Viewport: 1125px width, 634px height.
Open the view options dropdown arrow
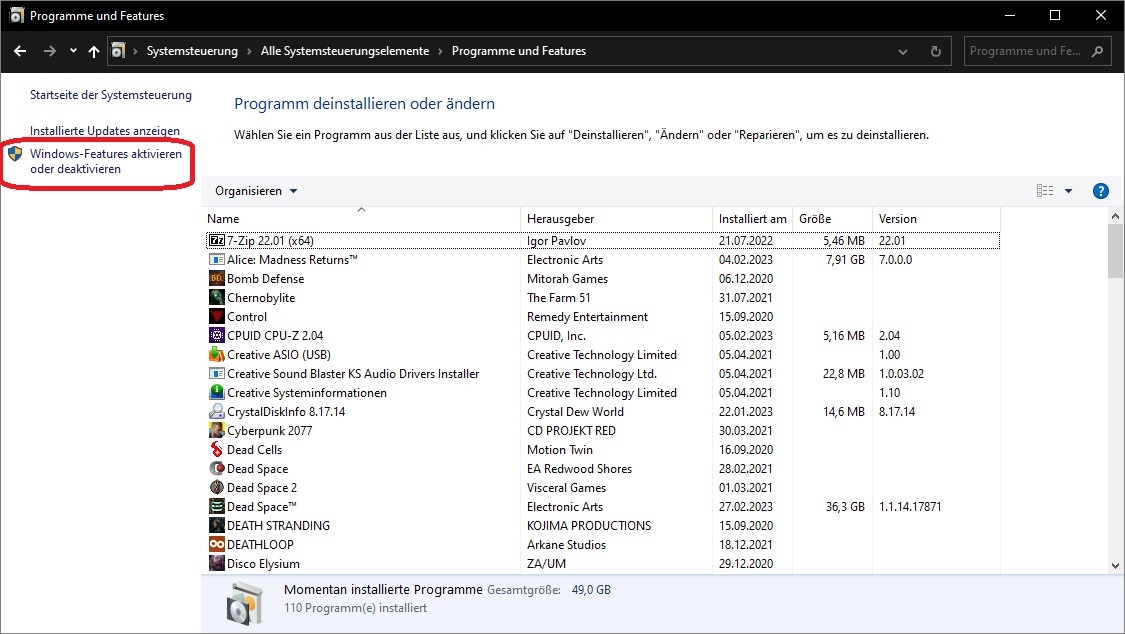pos(1068,191)
